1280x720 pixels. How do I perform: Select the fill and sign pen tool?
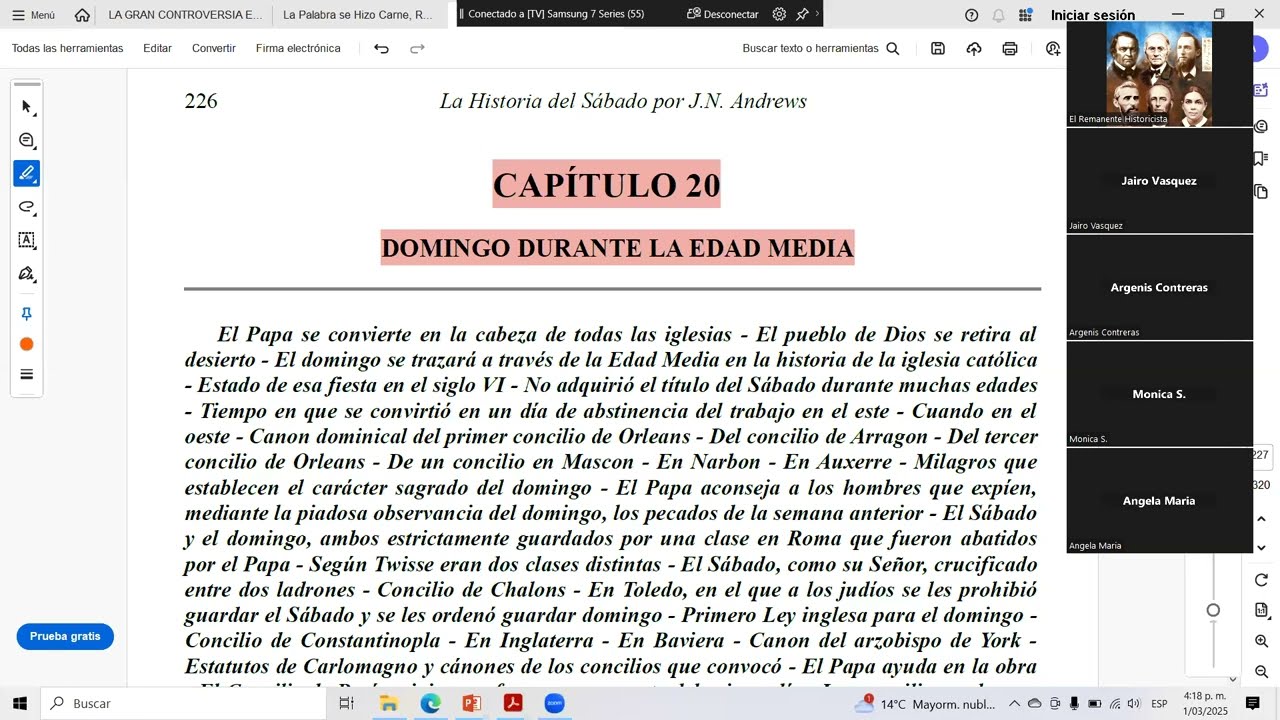[27, 273]
